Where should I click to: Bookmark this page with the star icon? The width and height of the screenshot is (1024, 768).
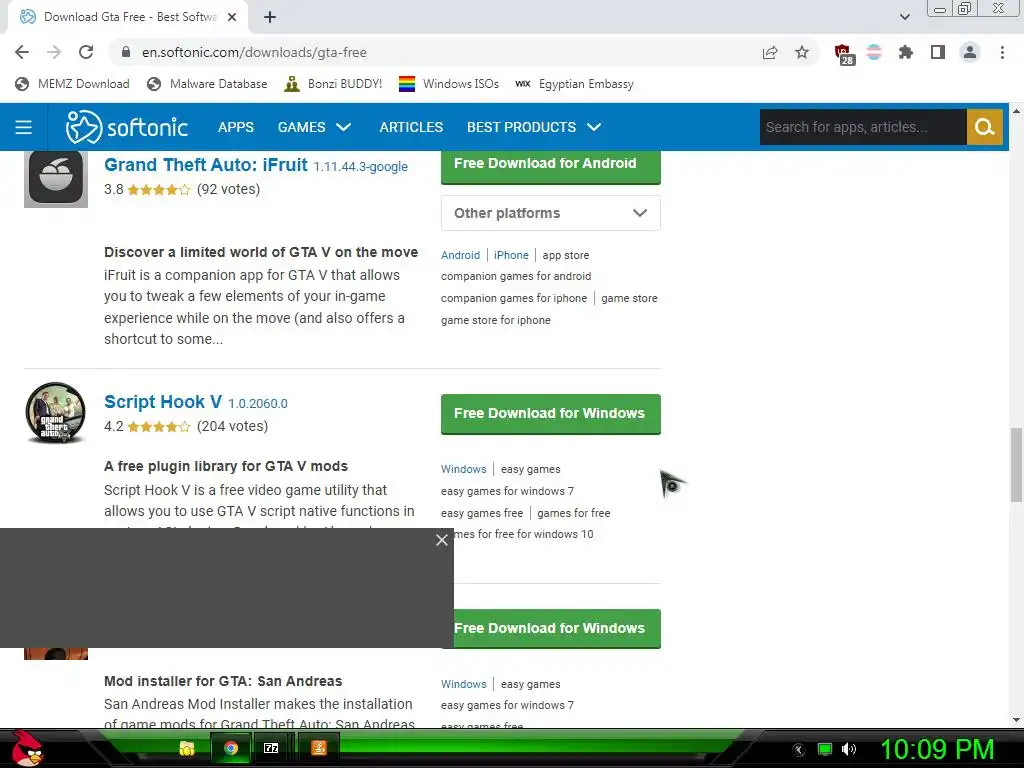point(802,52)
